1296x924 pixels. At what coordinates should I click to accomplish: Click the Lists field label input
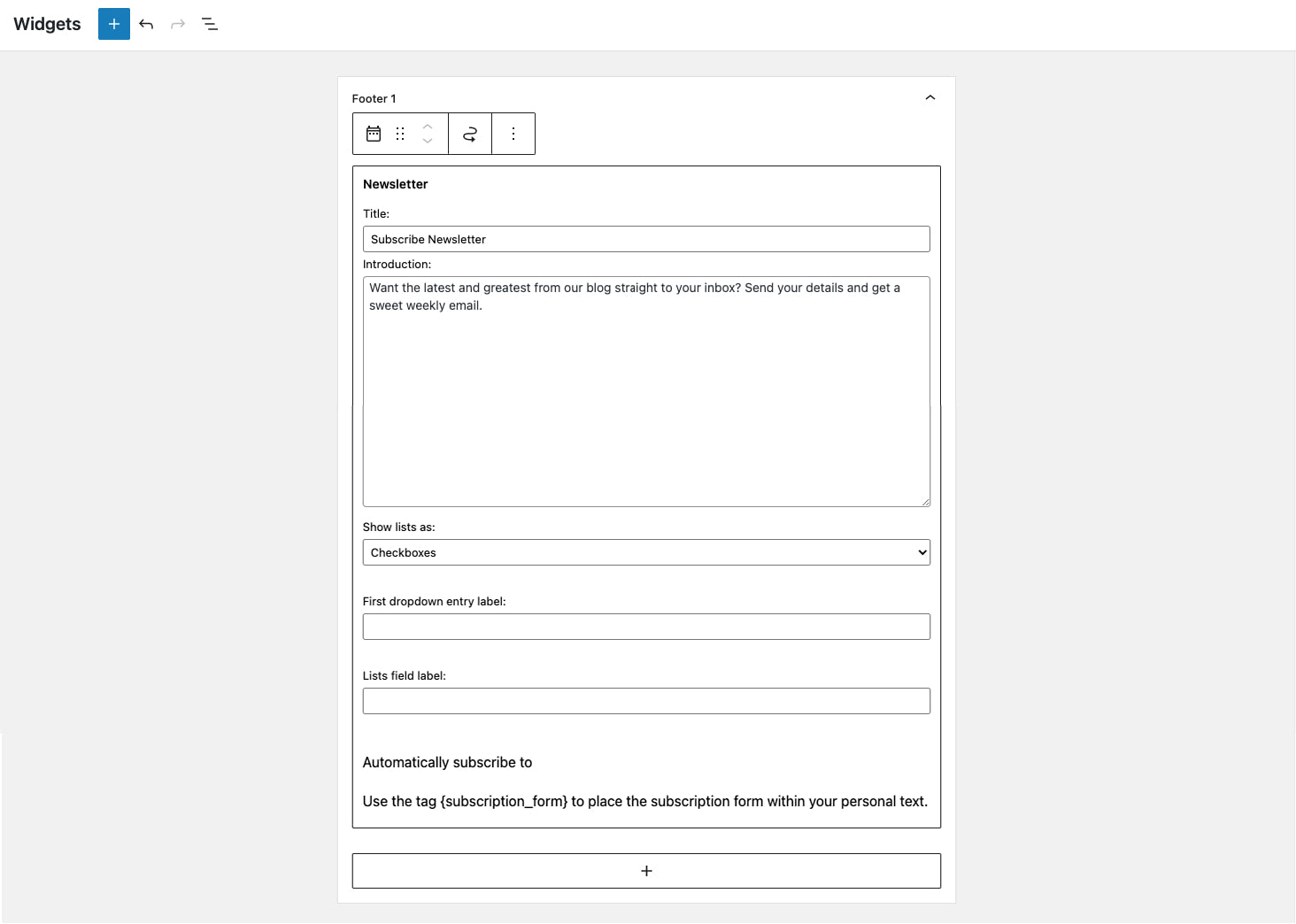click(646, 701)
